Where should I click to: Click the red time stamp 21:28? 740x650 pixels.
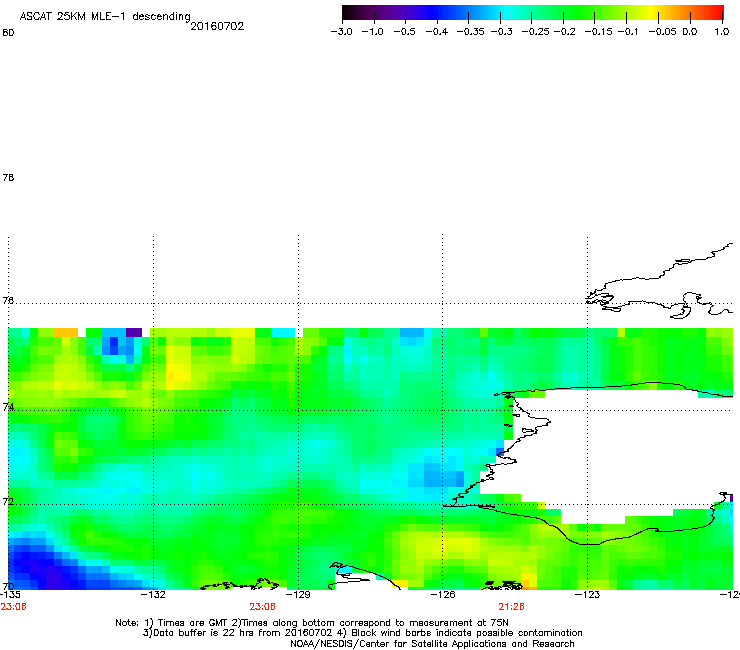click(512, 607)
